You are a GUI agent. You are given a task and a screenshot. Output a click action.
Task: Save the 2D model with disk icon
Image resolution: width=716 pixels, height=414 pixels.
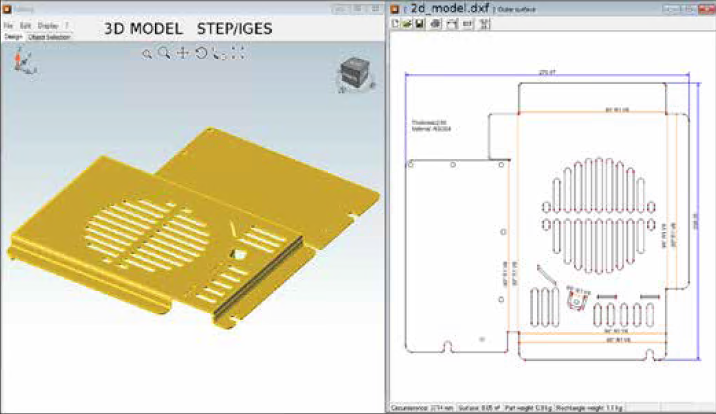420,23
